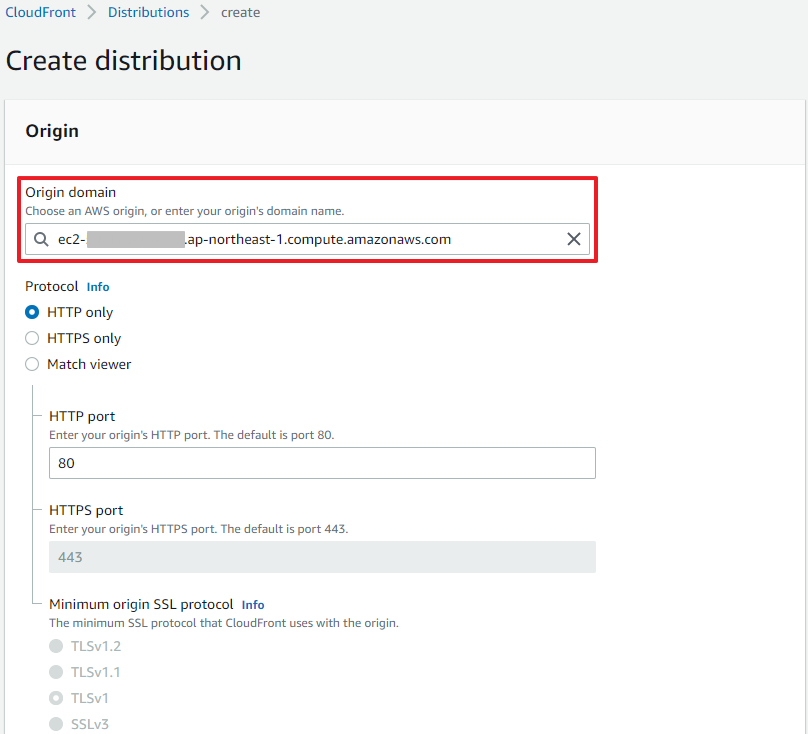Click the 'default is port 443' description
The width and height of the screenshot is (808, 734).
(x=198, y=529)
